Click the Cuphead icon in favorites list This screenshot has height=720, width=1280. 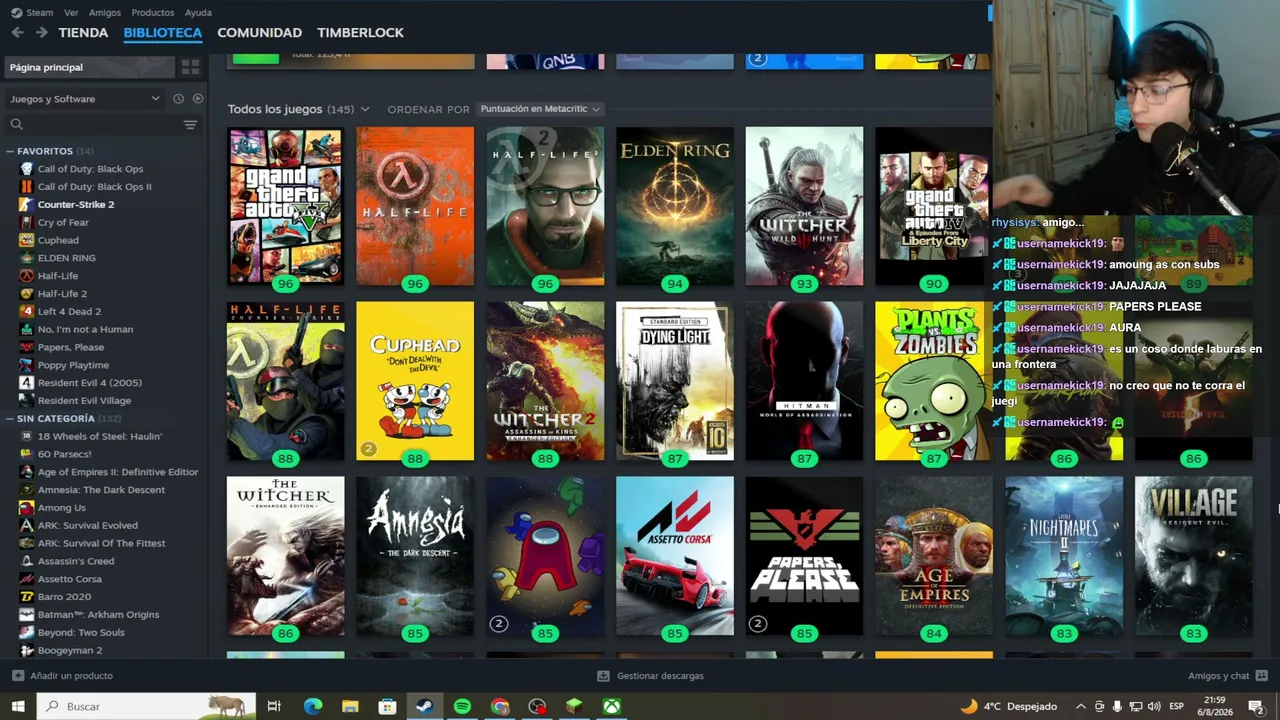27,240
